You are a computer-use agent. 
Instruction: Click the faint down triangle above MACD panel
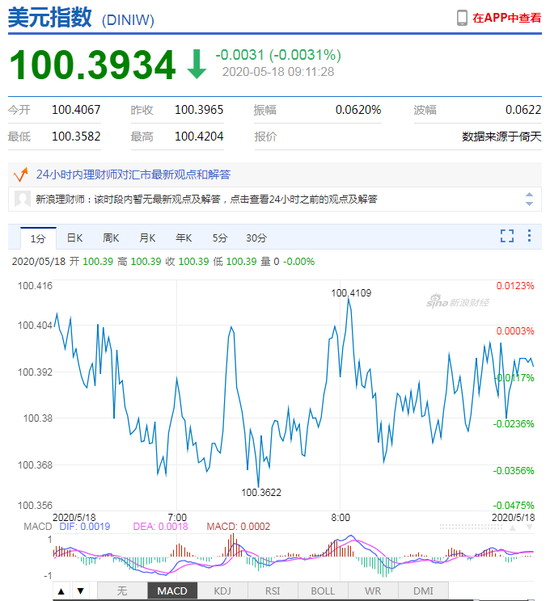pyautogui.click(x=529, y=528)
